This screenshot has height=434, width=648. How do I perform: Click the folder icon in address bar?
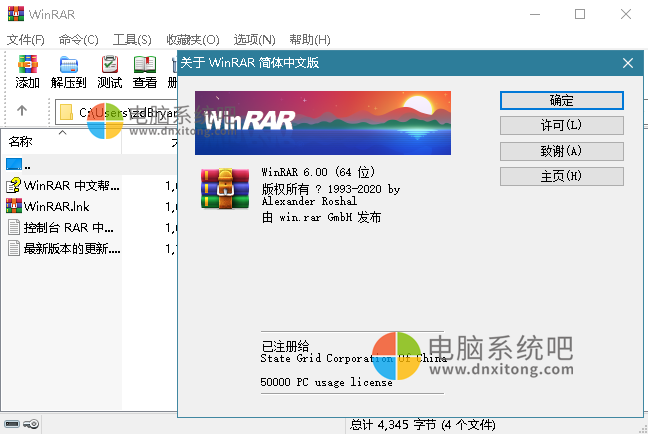pos(67,112)
